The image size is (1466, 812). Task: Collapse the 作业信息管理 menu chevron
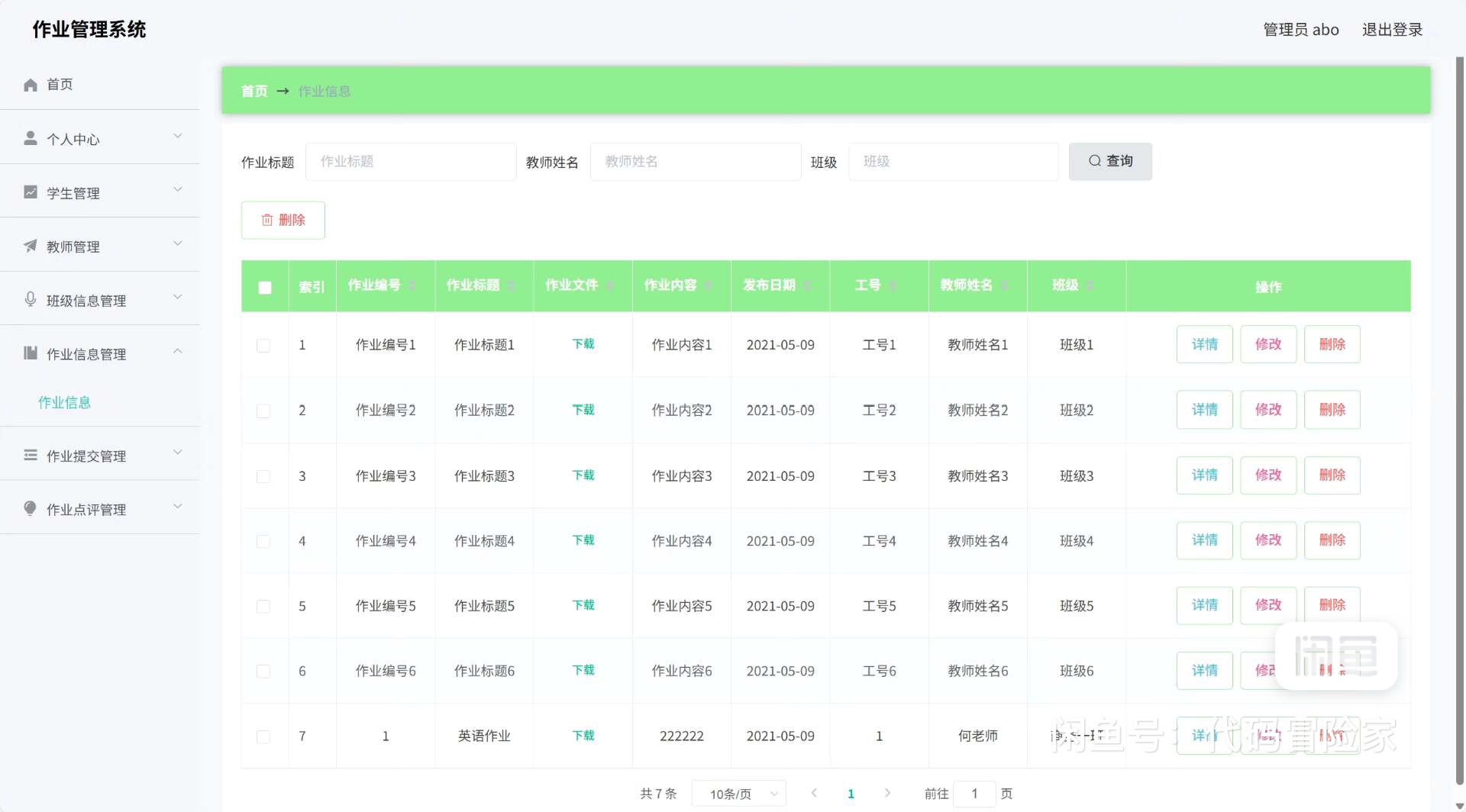(x=178, y=351)
